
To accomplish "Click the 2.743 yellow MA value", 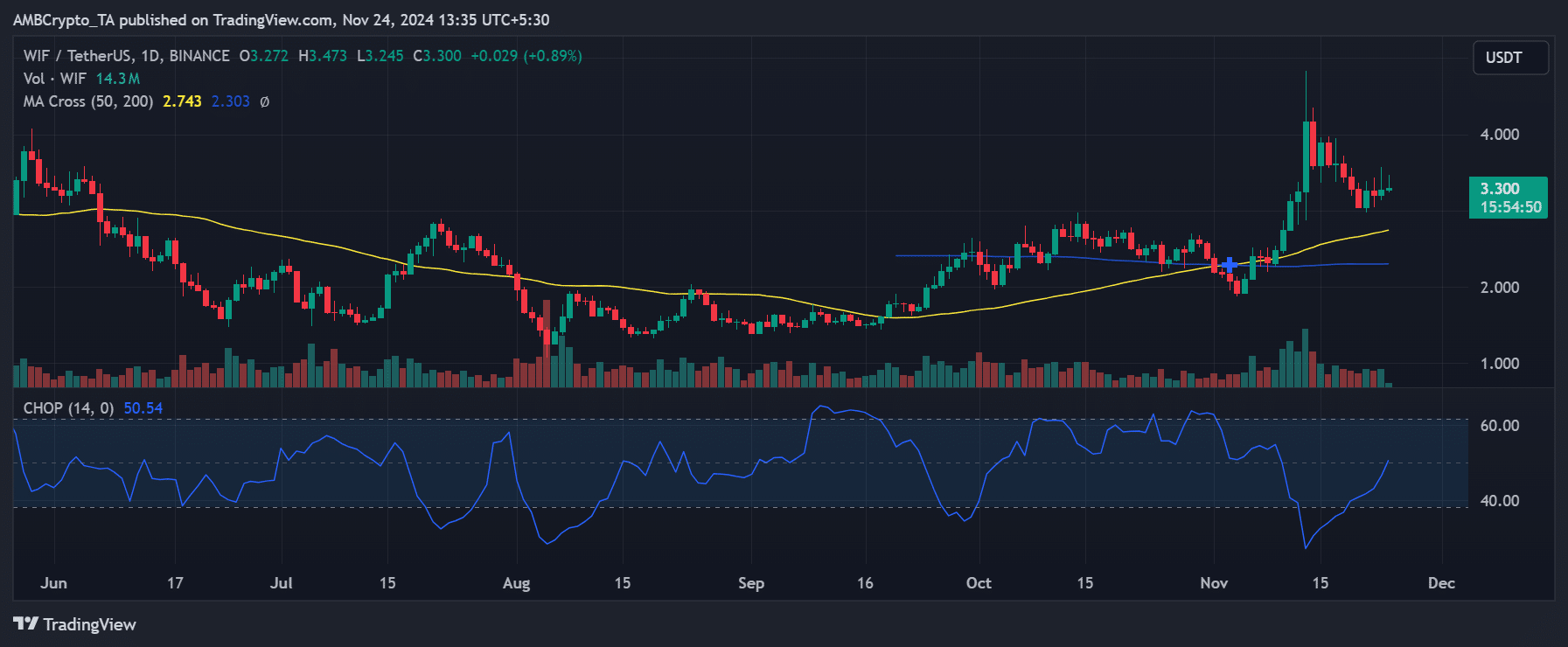I will click(182, 101).
